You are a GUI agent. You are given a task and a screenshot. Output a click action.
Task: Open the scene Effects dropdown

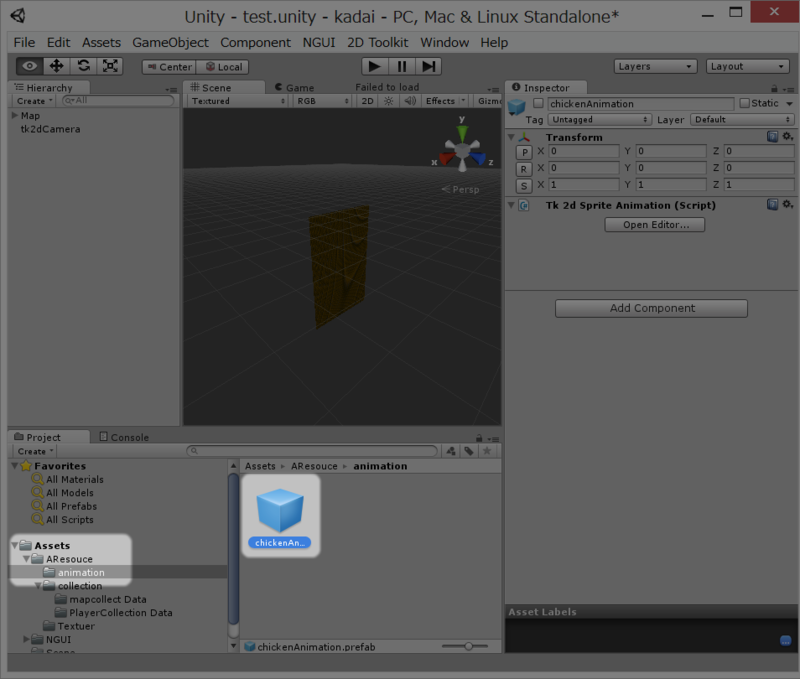445,101
